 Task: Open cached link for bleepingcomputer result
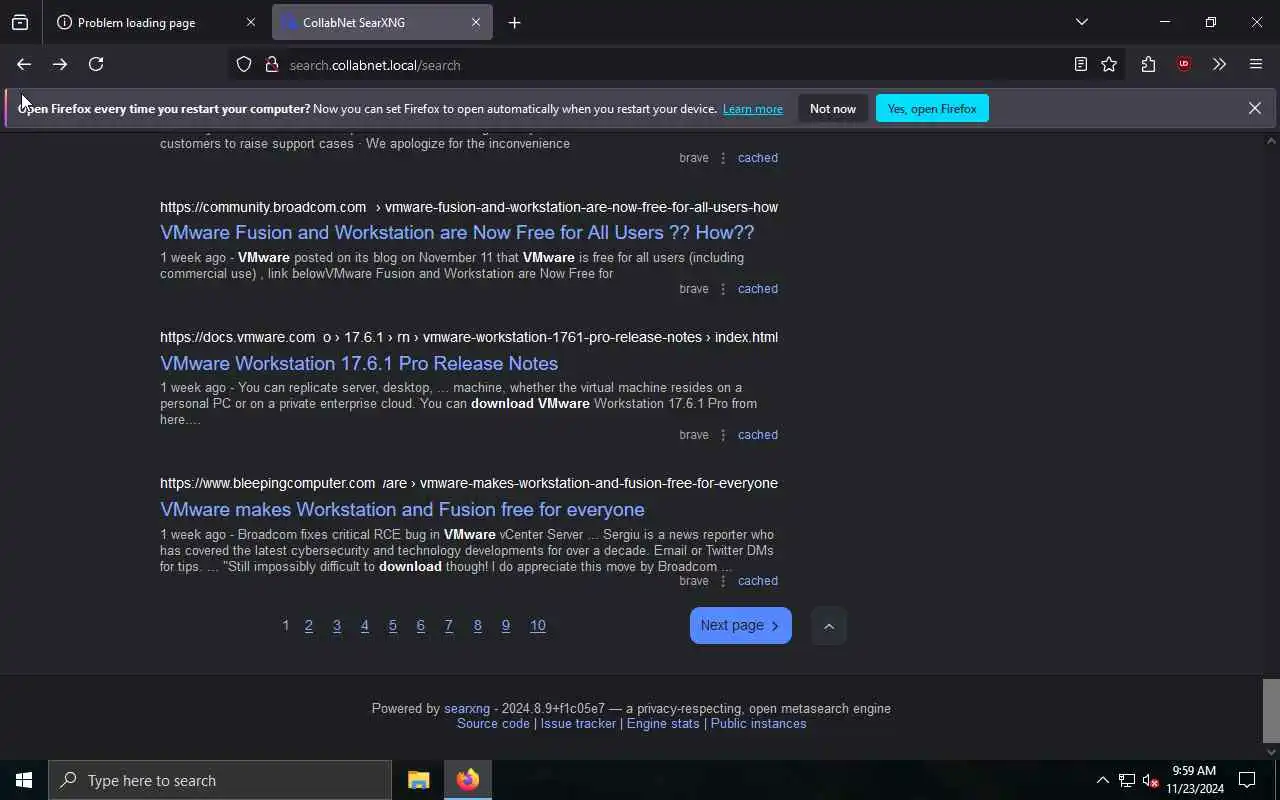tap(757, 581)
